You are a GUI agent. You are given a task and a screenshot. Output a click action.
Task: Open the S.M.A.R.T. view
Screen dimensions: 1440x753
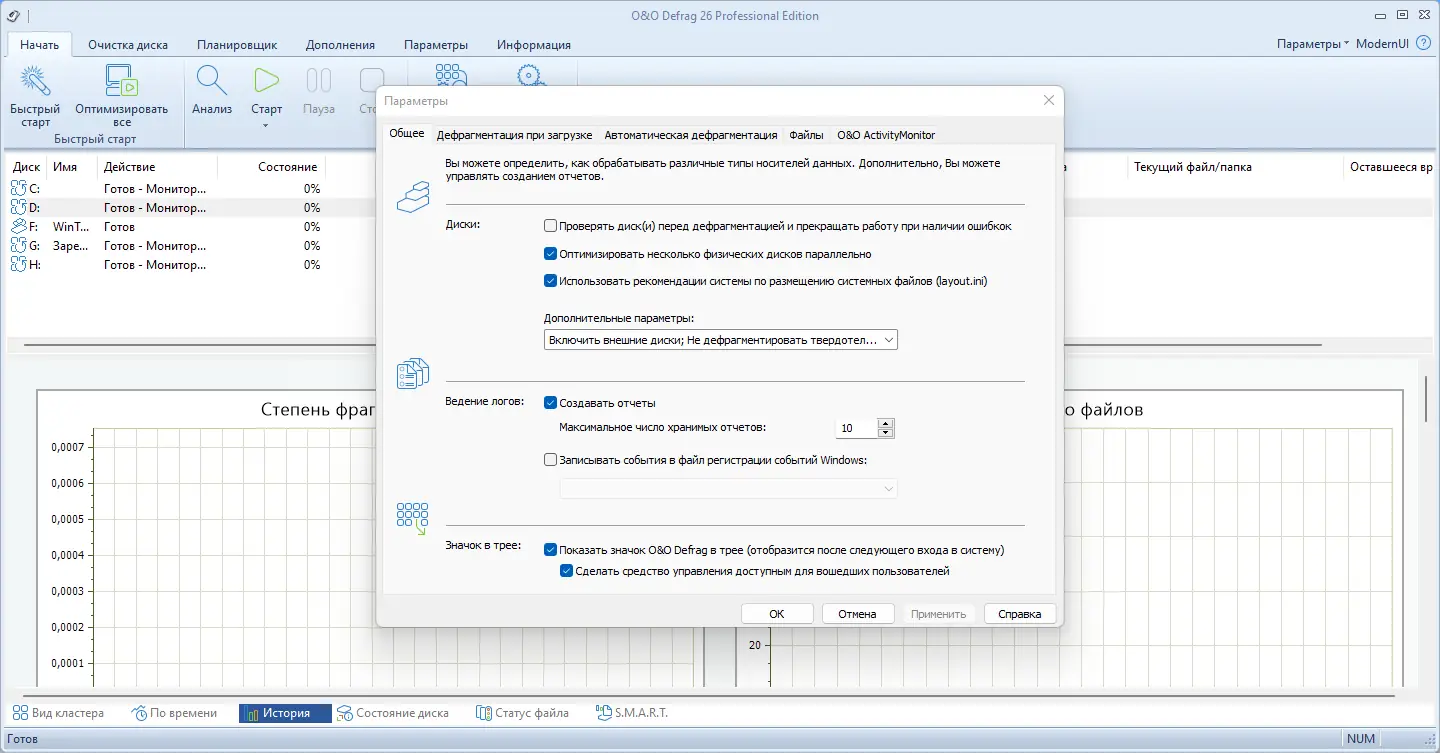point(631,713)
